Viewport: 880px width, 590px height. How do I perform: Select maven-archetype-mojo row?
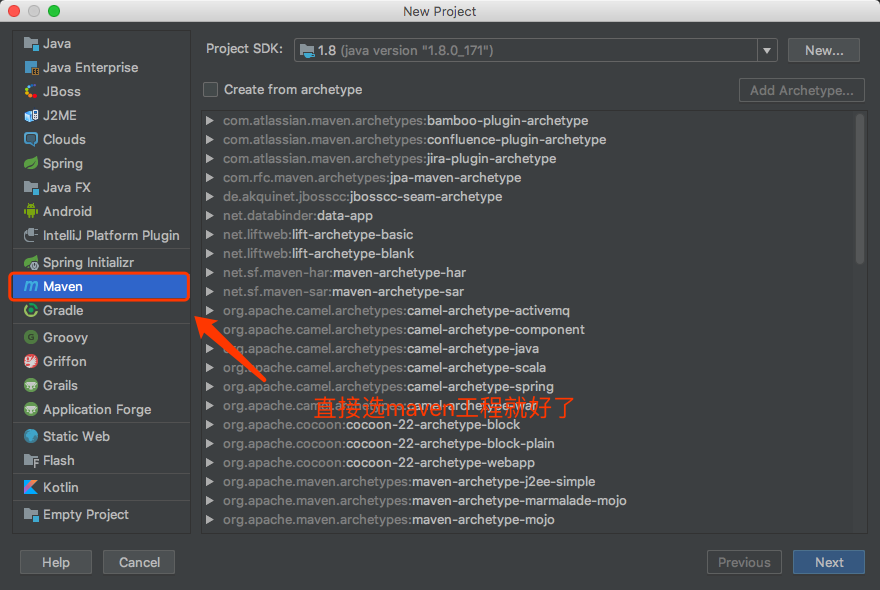(x=530, y=520)
